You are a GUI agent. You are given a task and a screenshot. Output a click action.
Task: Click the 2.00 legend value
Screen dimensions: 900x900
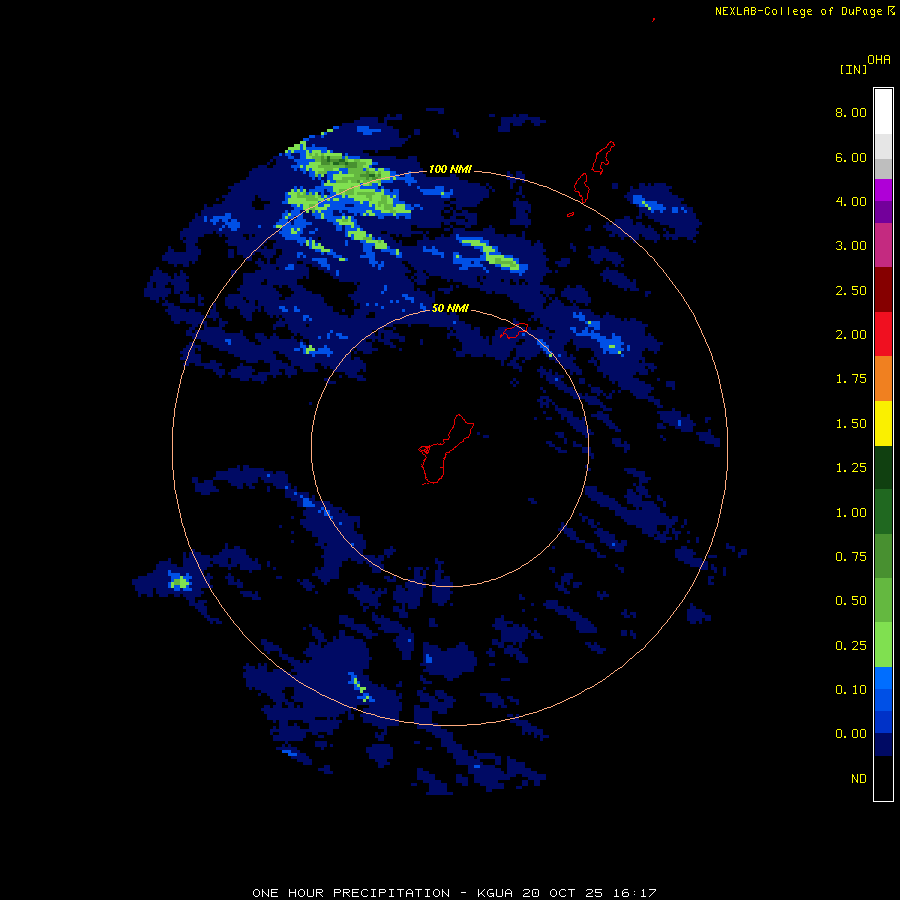851,335
